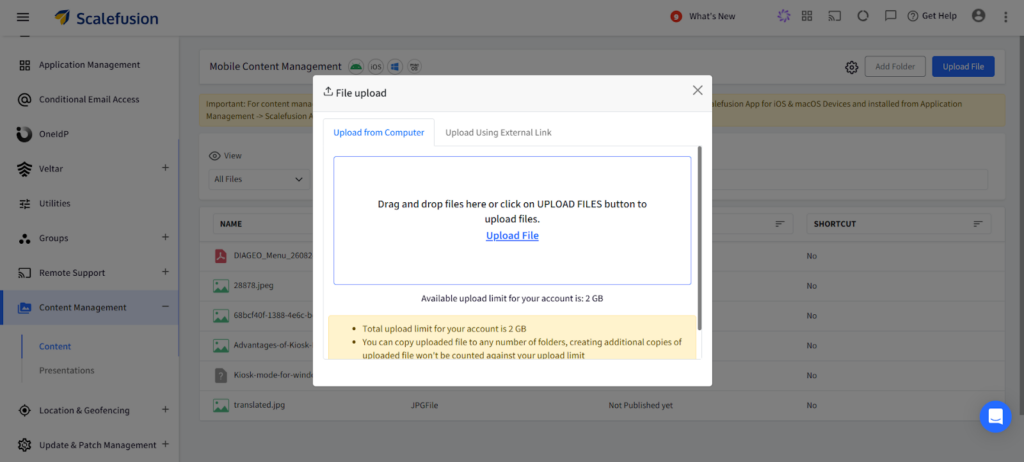Click the Application Management grid icon
Image resolution: width=1024 pixels, height=462 pixels.
click(x=25, y=65)
